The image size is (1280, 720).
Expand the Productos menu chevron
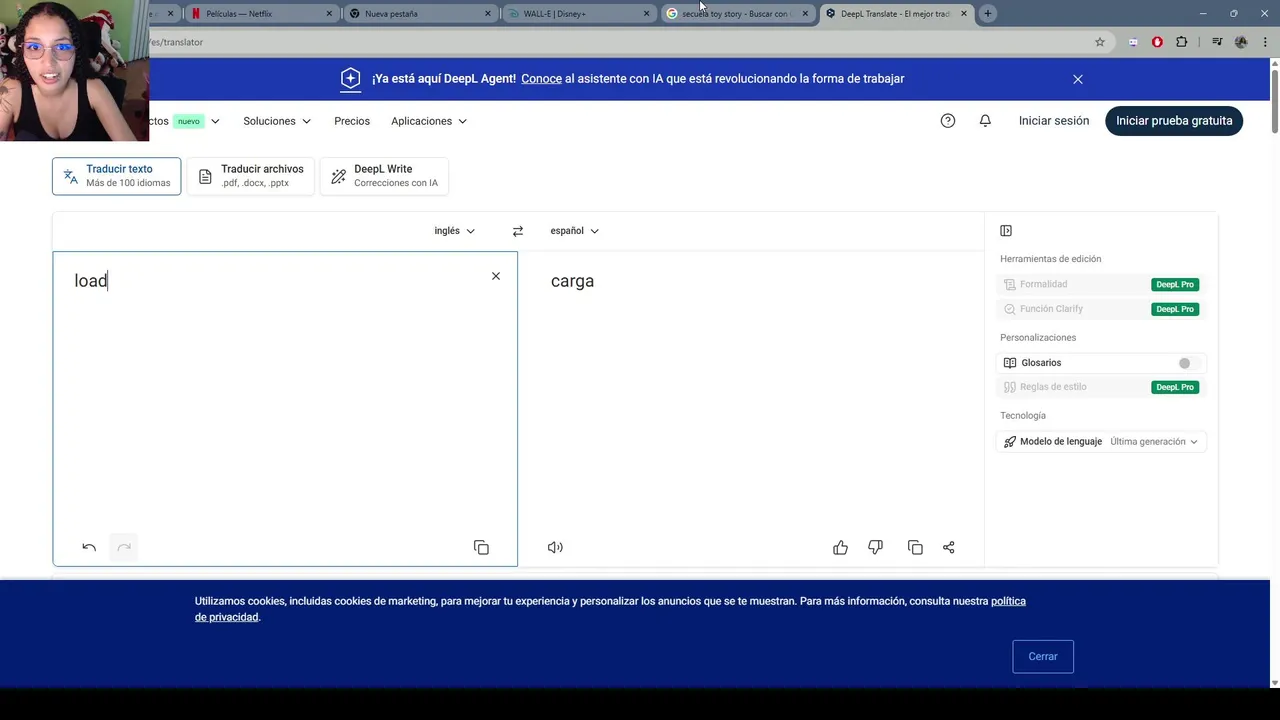click(215, 121)
